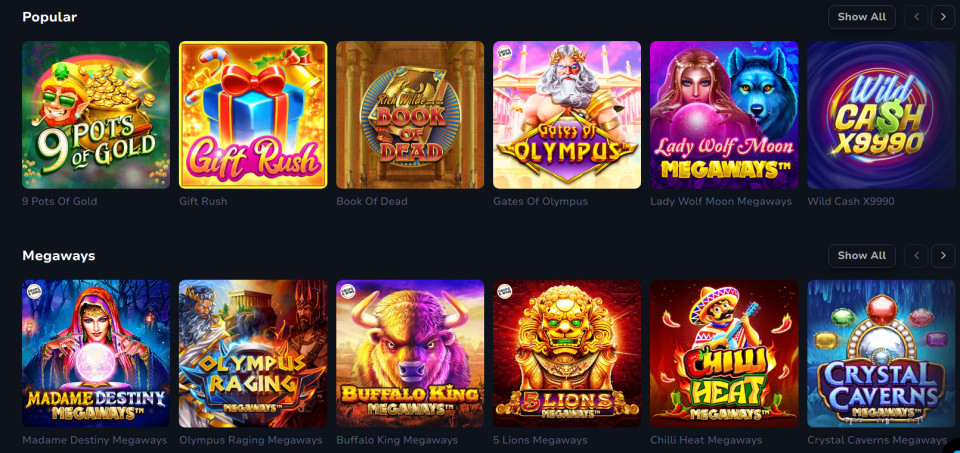This screenshot has width=960, height=453.
Task: Show all Popular games
Action: point(861,17)
